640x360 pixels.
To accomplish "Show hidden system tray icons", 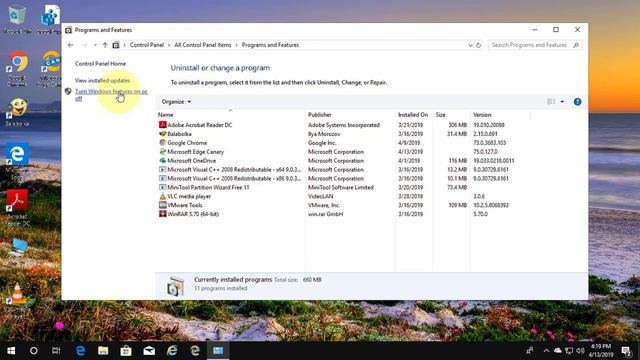I will (546, 351).
